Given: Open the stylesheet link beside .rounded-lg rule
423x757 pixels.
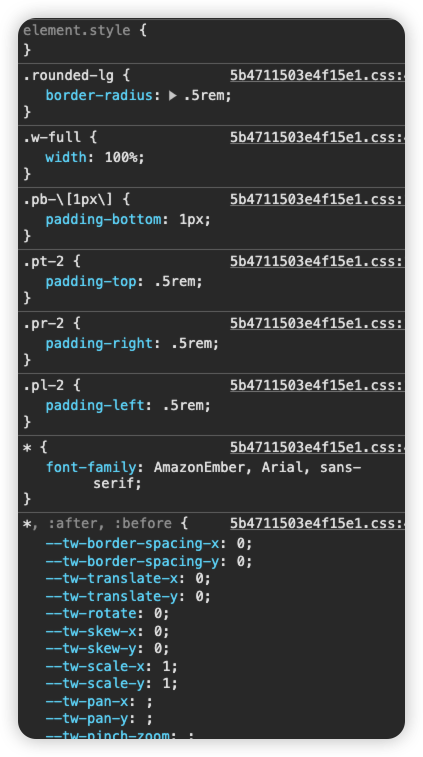Looking at the screenshot, I should click(317, 75).
